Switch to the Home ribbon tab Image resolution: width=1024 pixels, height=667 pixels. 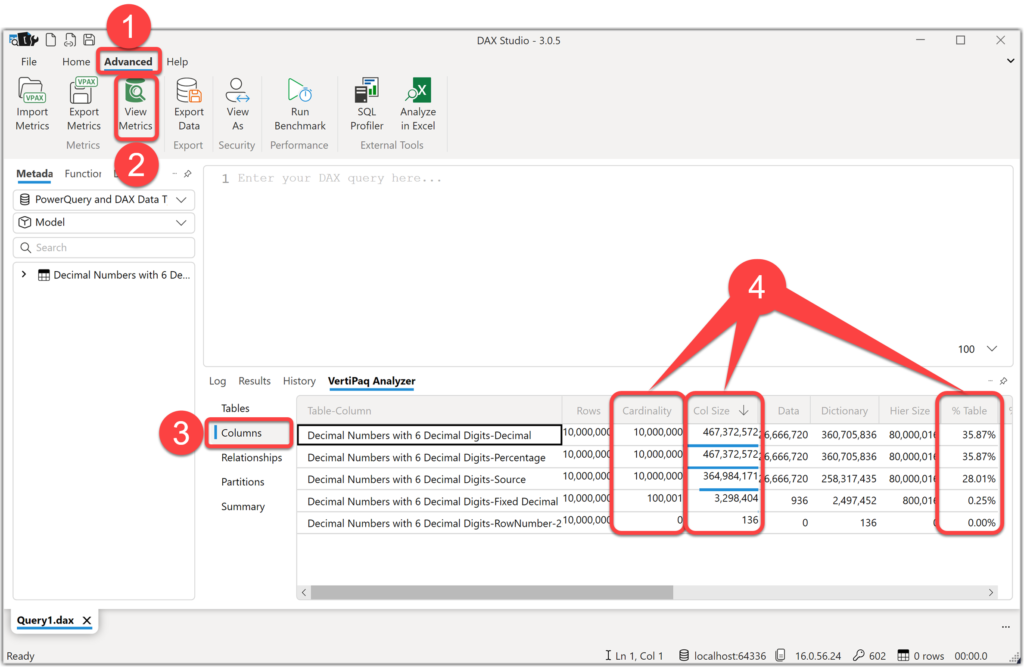[76, 61]
